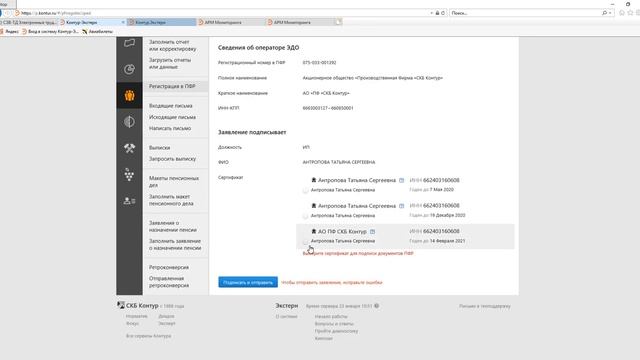640x360 pixels.
Task: Open Заполнить макет пенсионного дела
Action: pos(171,200)
